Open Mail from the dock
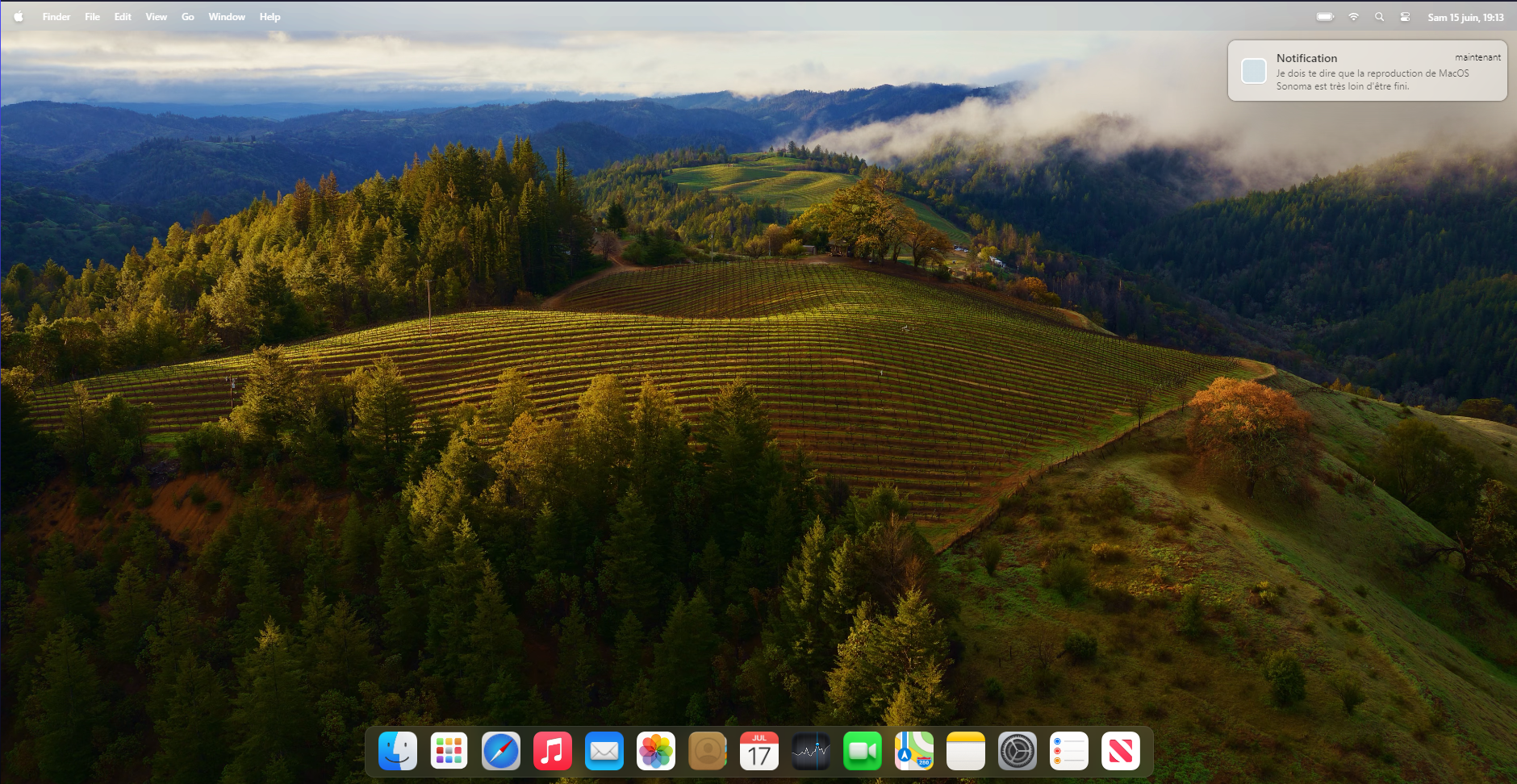1517x784 pixels. pyautogui.click(x=604, y=752)
